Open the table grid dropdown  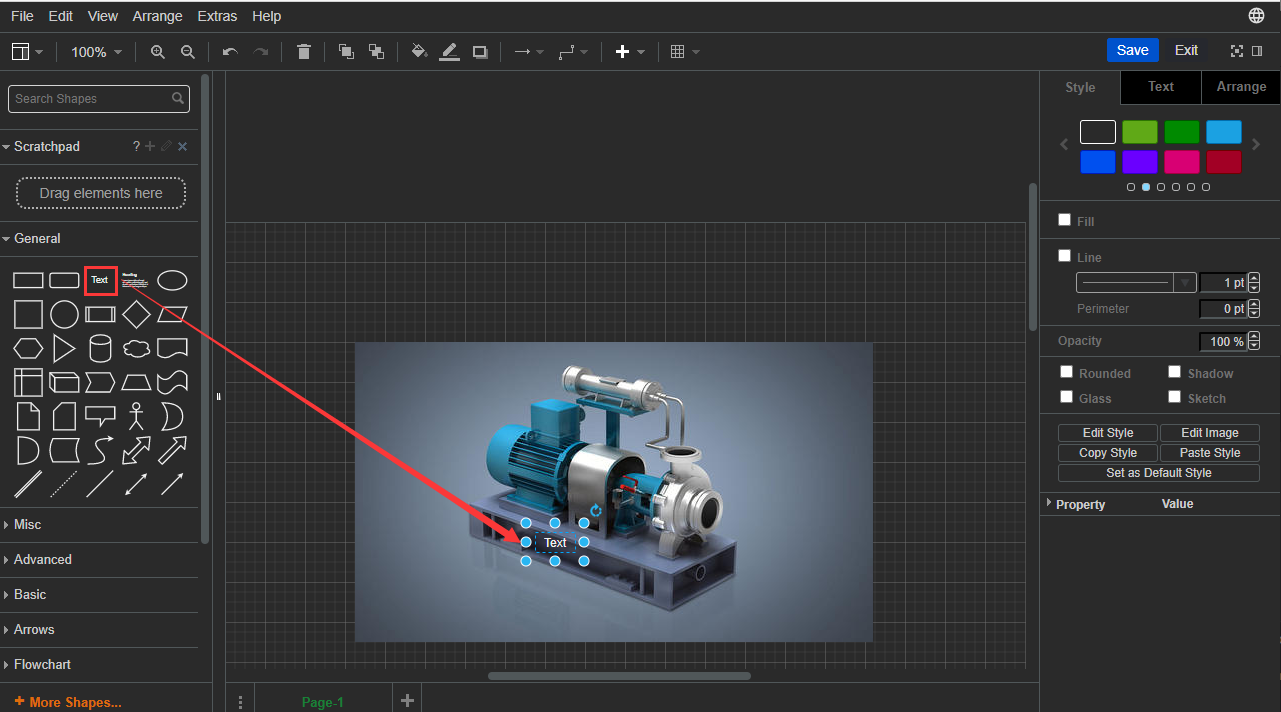tap(685, 52)
